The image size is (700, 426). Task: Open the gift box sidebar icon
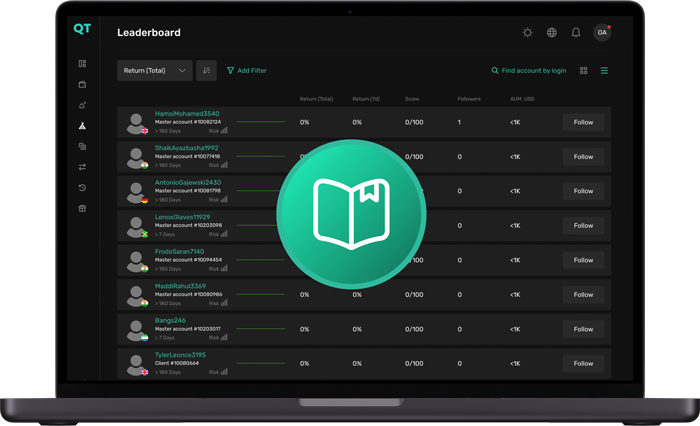(x=82, y=209)
